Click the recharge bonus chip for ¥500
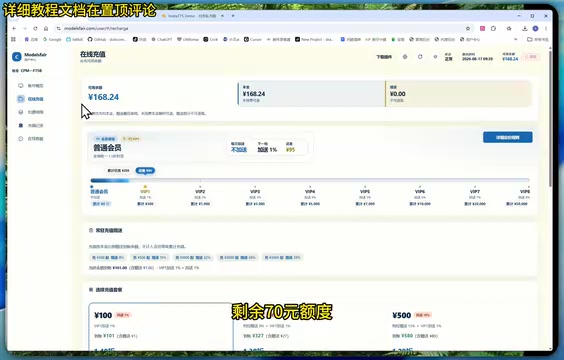 point(149,258)
